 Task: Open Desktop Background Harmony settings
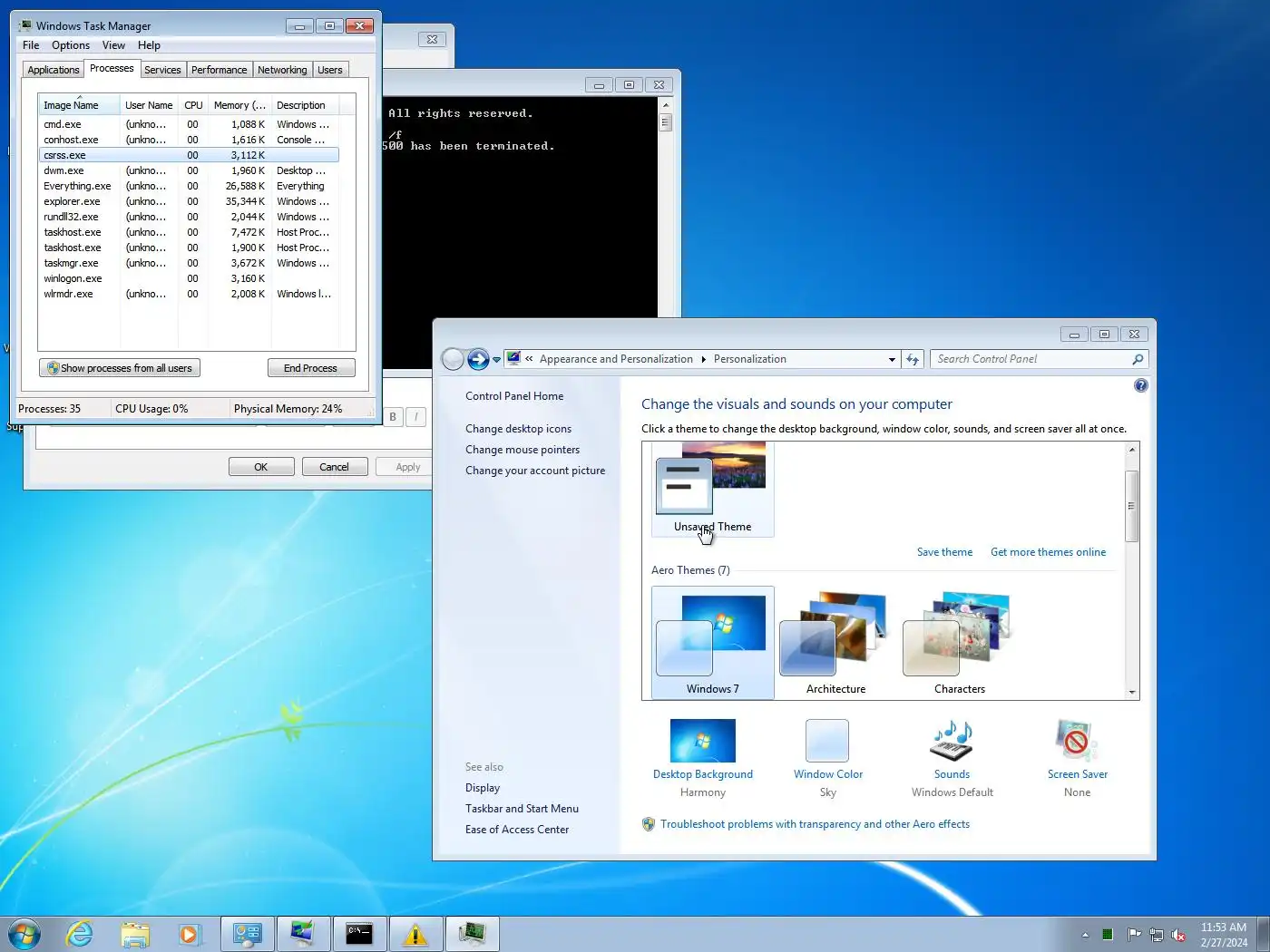(x=703, y=758)
